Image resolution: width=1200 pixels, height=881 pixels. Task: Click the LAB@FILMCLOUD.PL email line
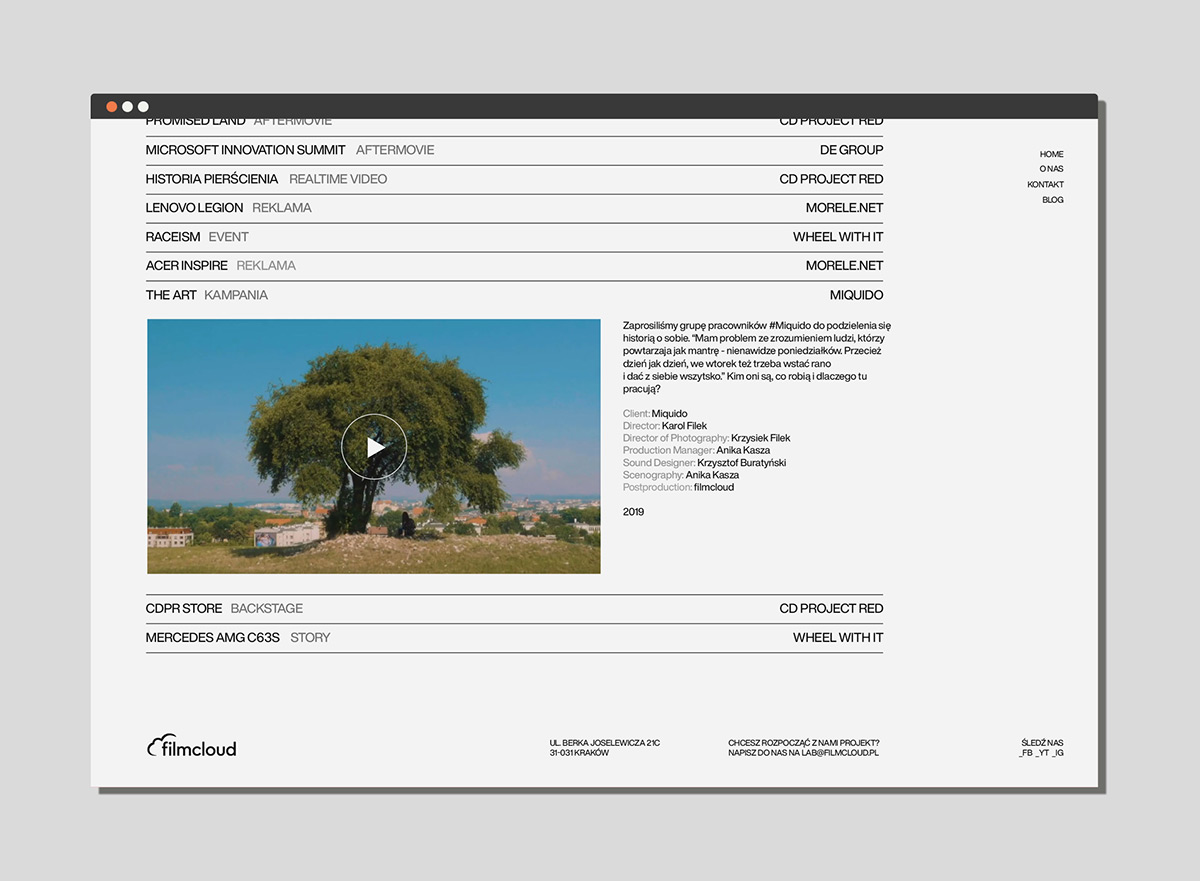(x=803, y=753)
